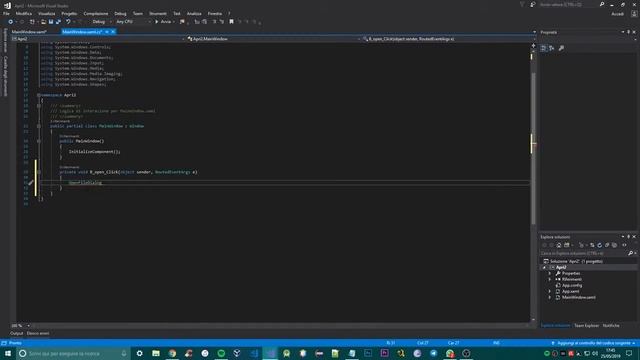The width and height of the screenshot is (640, 360).
Task: Click the Windows Start button
Action: point(8,353)
